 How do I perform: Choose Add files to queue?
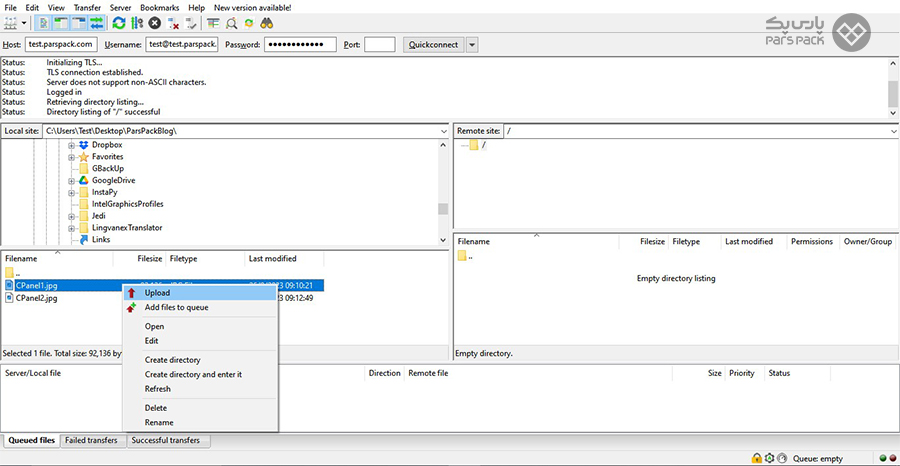pos(200,308)
